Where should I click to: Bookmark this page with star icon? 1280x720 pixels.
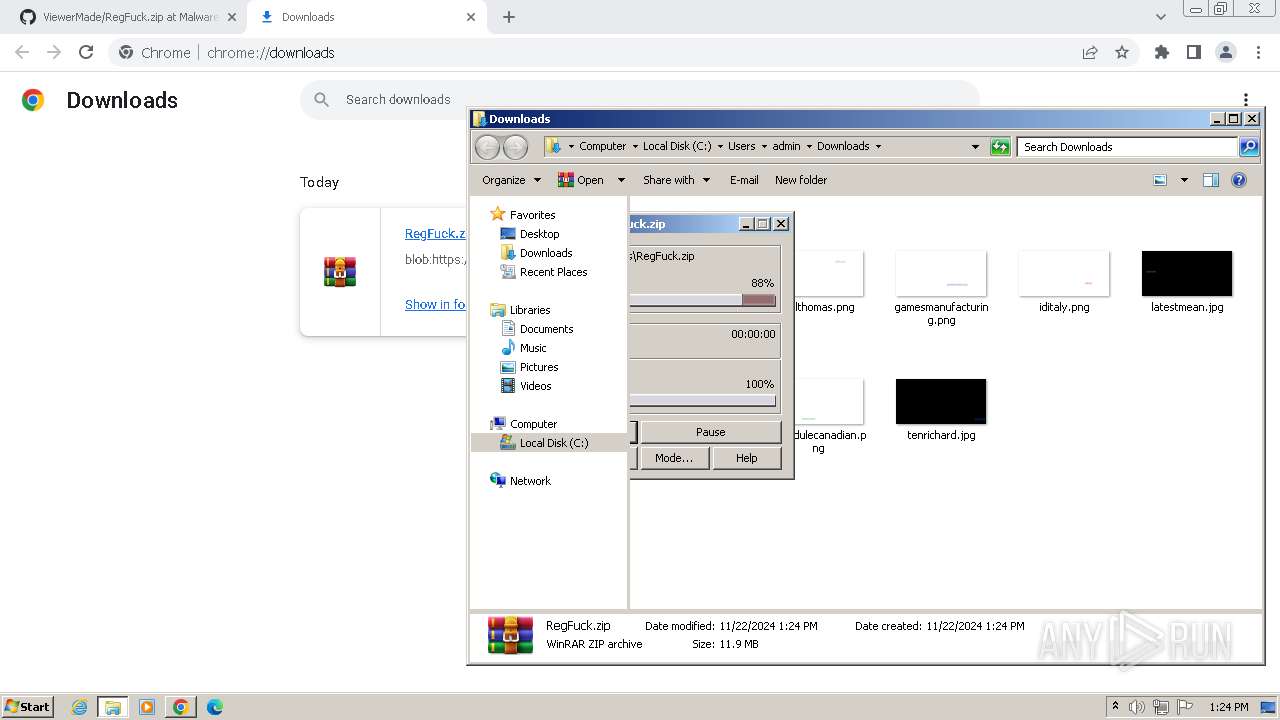coord(1122,52)
